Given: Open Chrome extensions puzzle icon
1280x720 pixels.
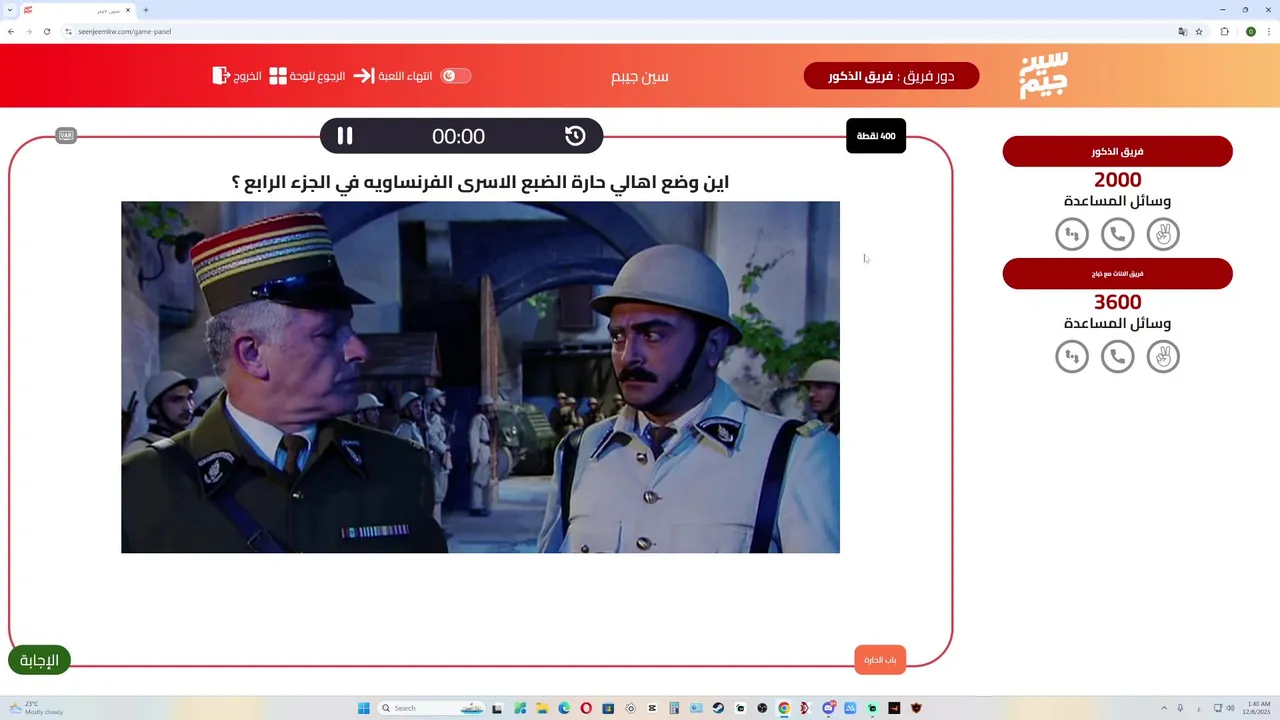Looking at the screenshot, I should pyautogui.click(x=1225, y=31).
